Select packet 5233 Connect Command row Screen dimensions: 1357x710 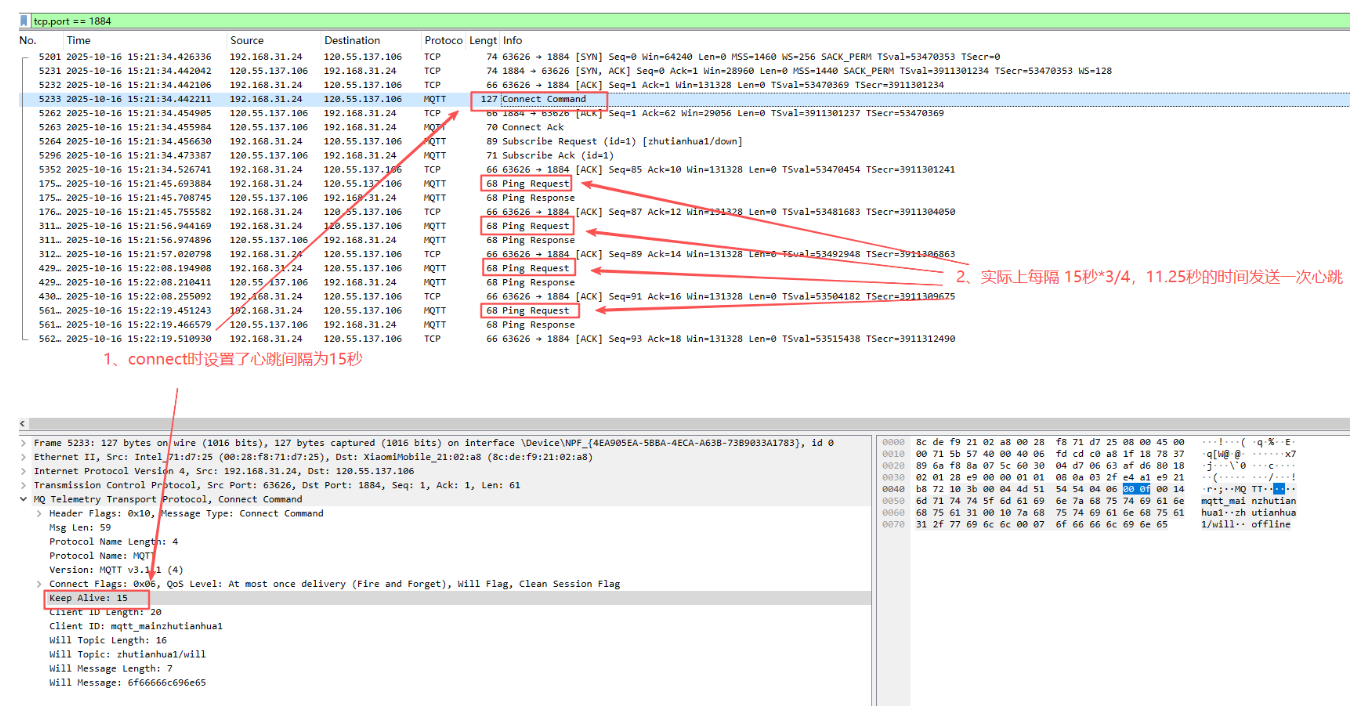[x=683, y=99]
